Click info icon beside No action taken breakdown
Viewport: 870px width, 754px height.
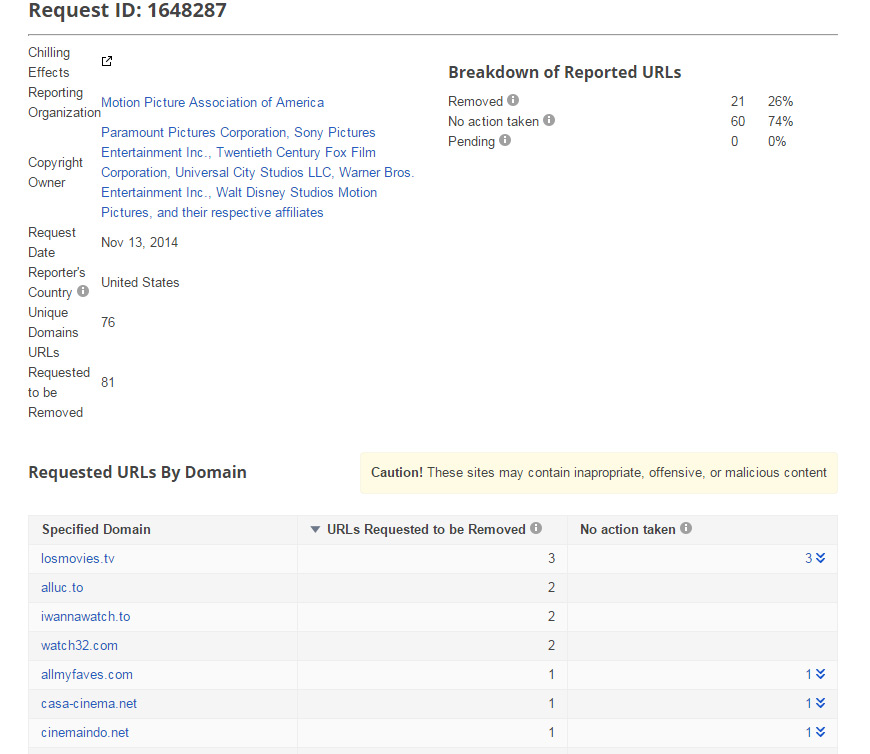point(549,121)
